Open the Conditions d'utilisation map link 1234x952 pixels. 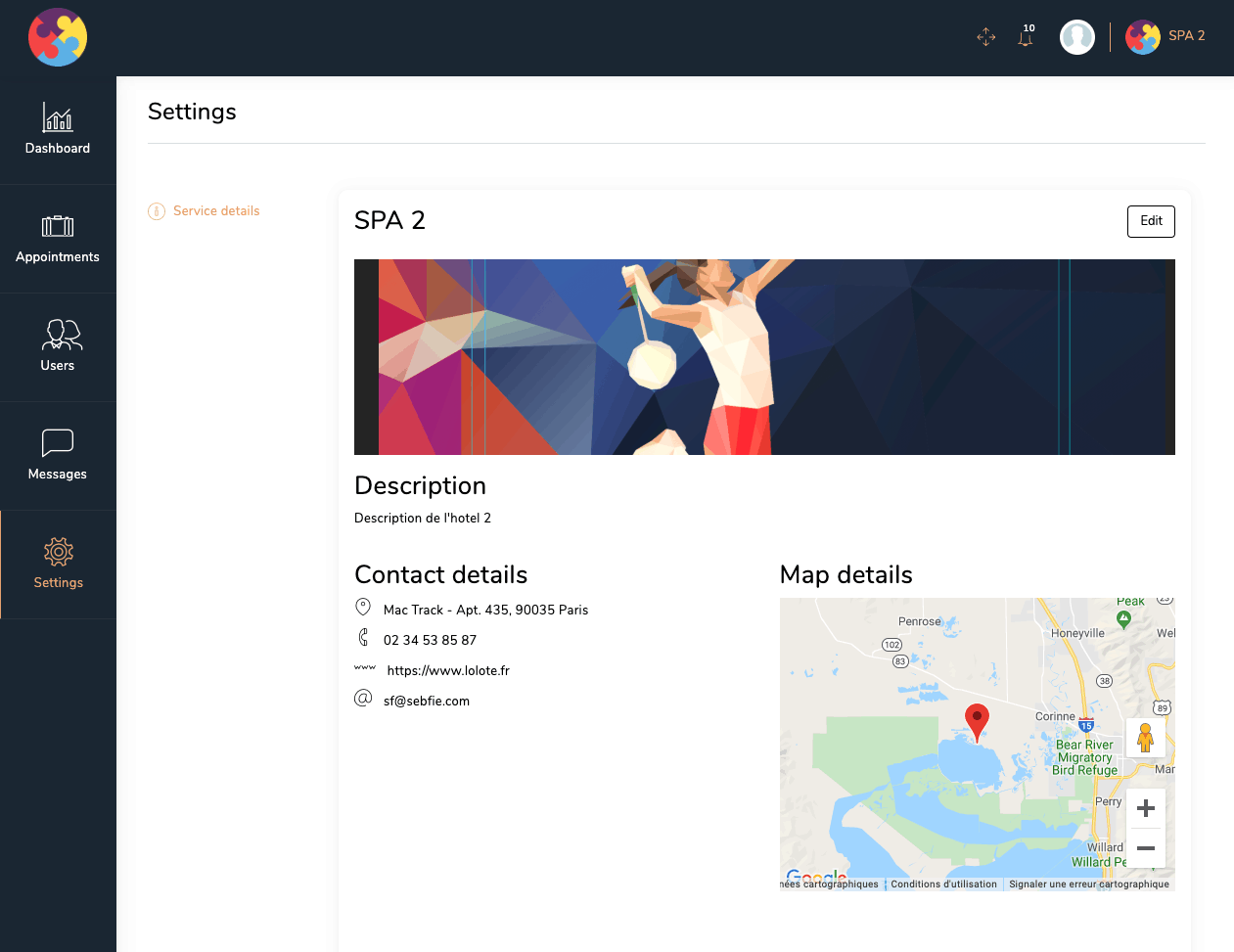(x=943, y=884)
